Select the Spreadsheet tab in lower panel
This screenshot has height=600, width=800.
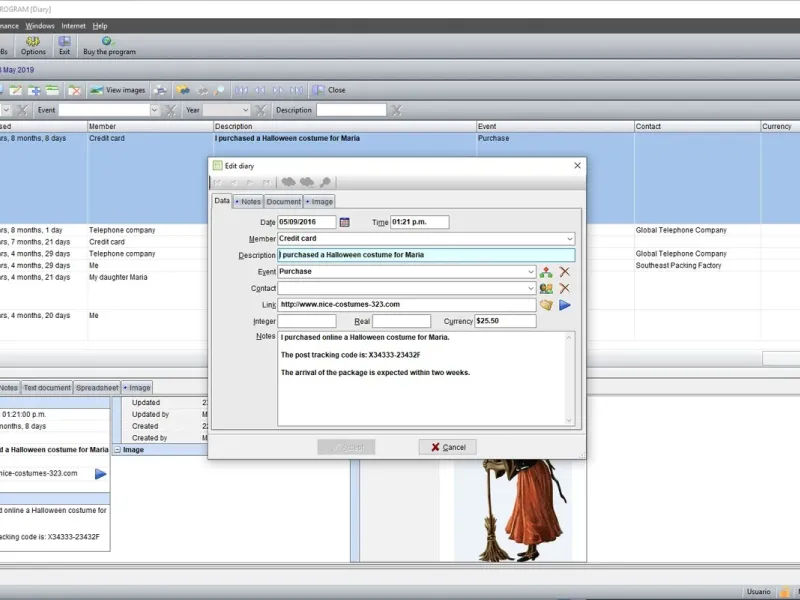[x=97, y=388]
